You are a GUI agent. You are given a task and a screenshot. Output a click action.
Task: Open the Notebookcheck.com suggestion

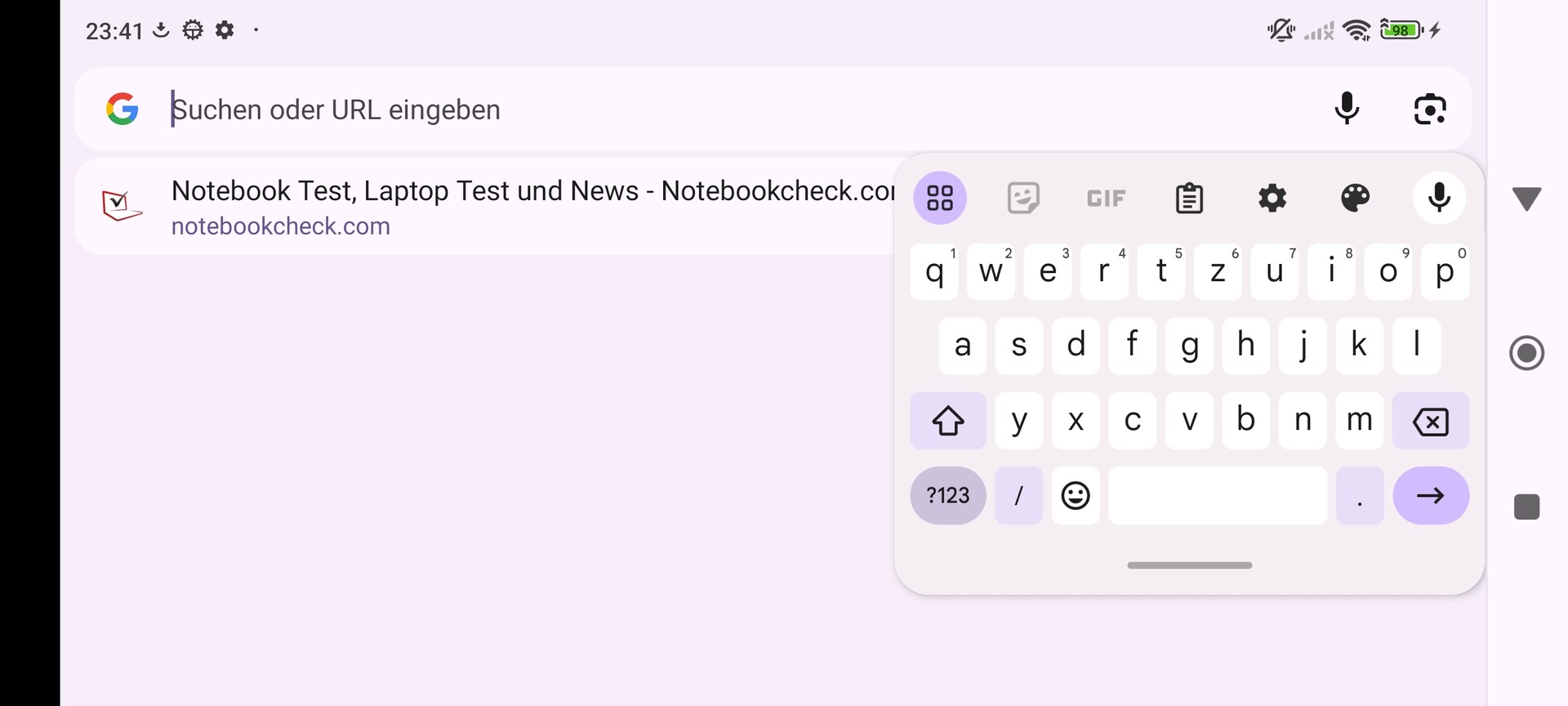pos(490,206)
